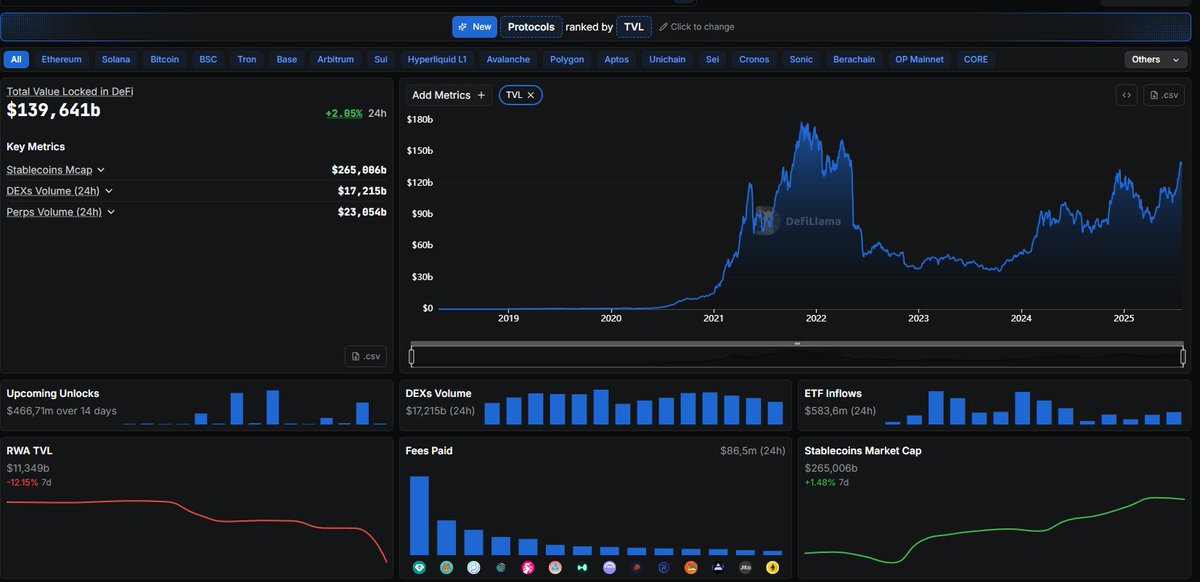
Task: Filter by the Bitcoin chain
Action: click(165, 59)
